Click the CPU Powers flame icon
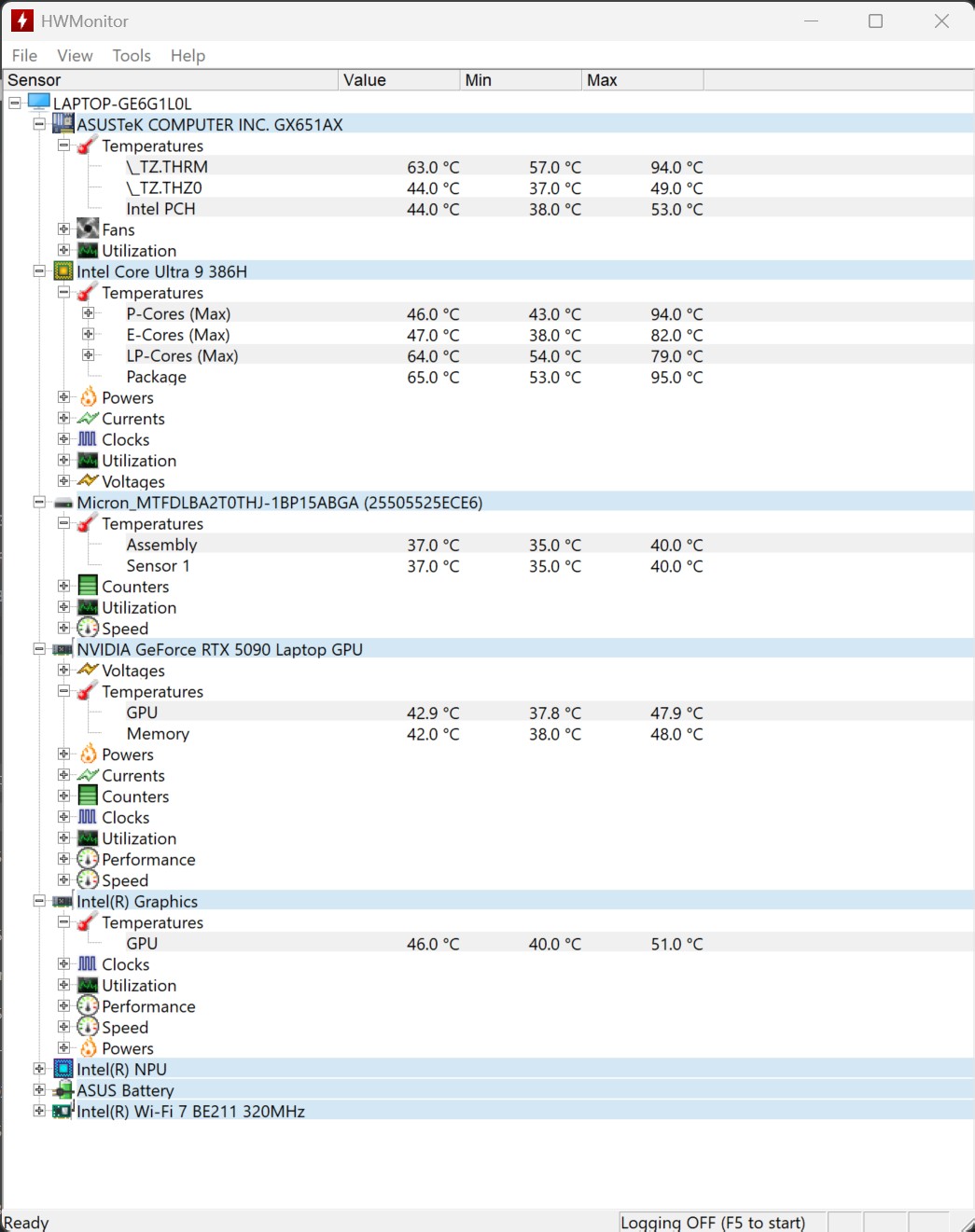Image resolution: width=975 pixels, height=1232 pixels. coord(88,397)
